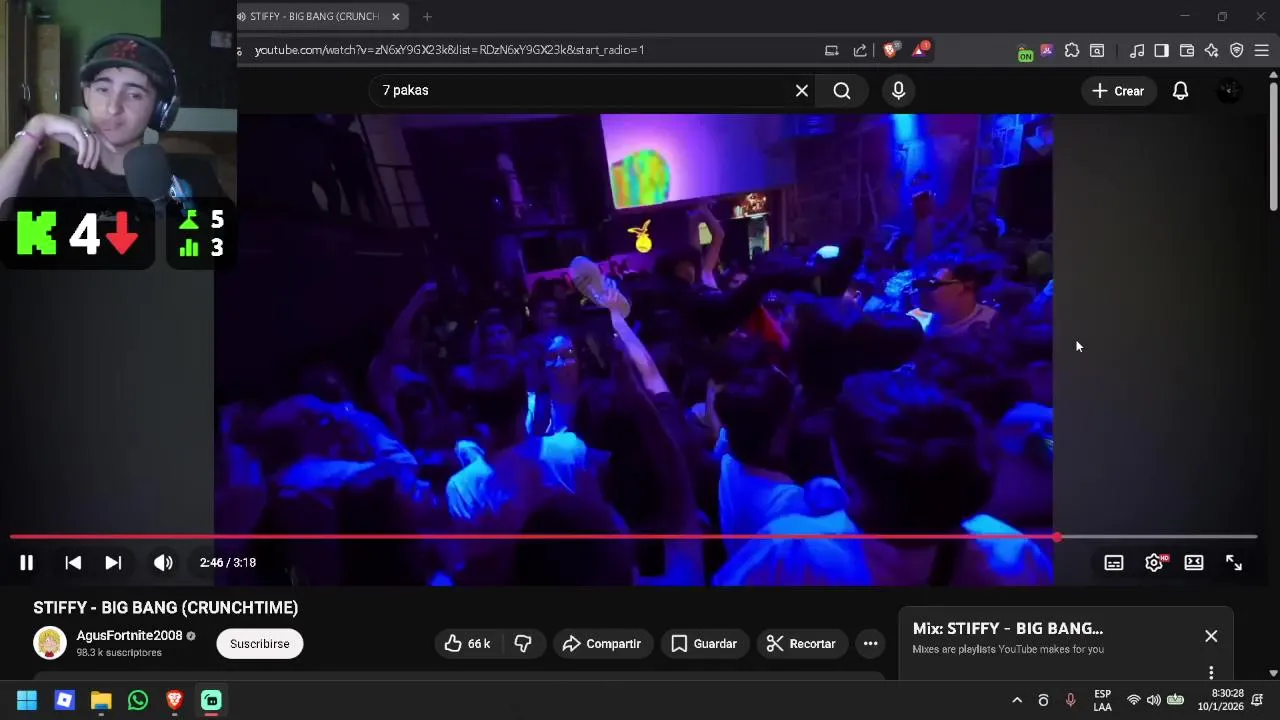Open more actions three-dot menu

tap(870, 644)
